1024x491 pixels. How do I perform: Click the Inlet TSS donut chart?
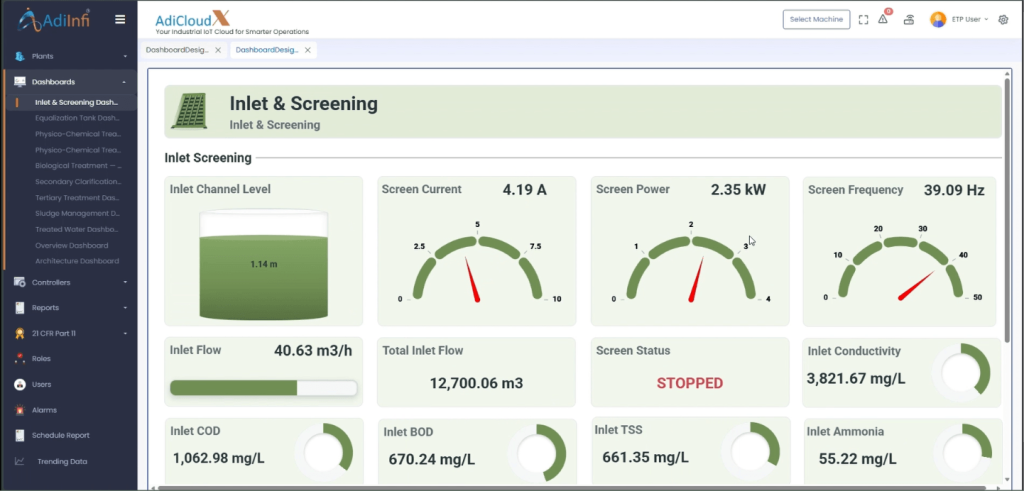750,451
